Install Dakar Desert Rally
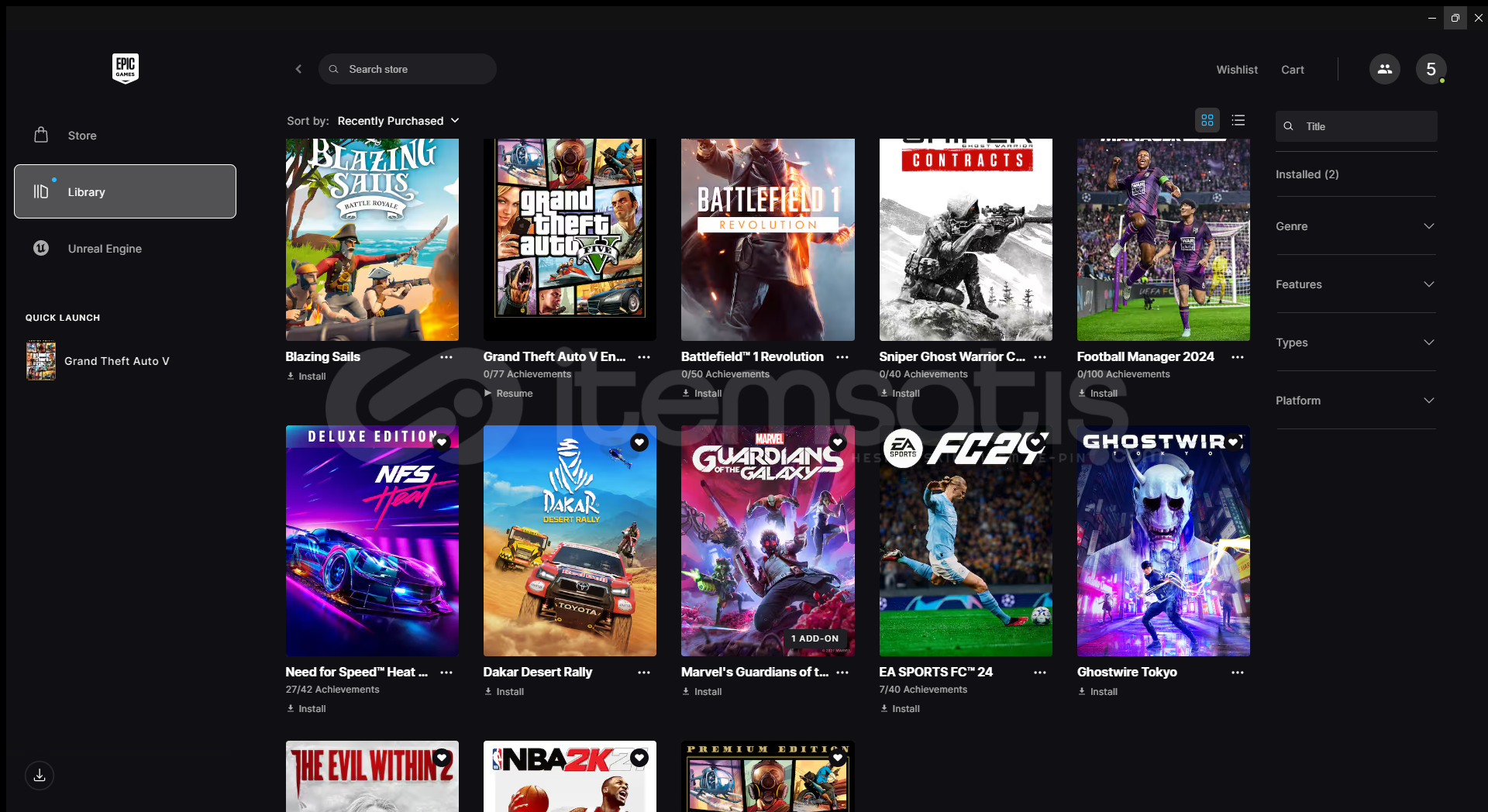This screenshot has width=1488, height=812. tap(505, 692)
